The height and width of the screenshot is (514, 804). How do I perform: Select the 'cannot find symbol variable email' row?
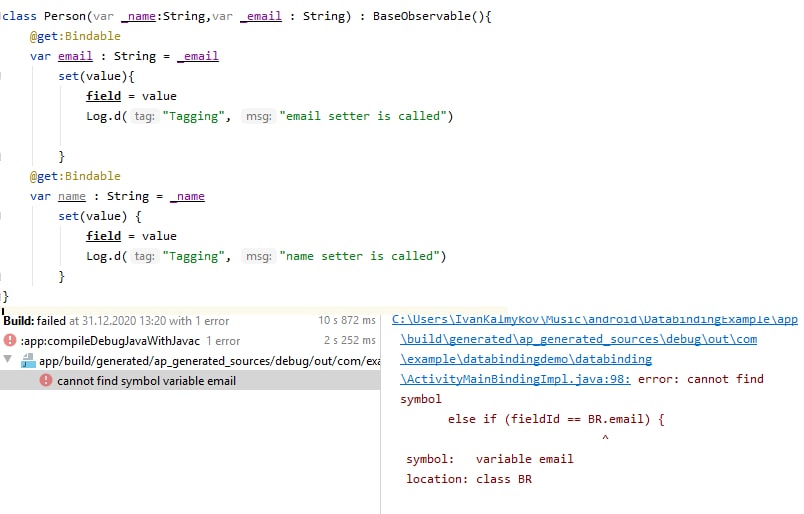coord(190,381)
